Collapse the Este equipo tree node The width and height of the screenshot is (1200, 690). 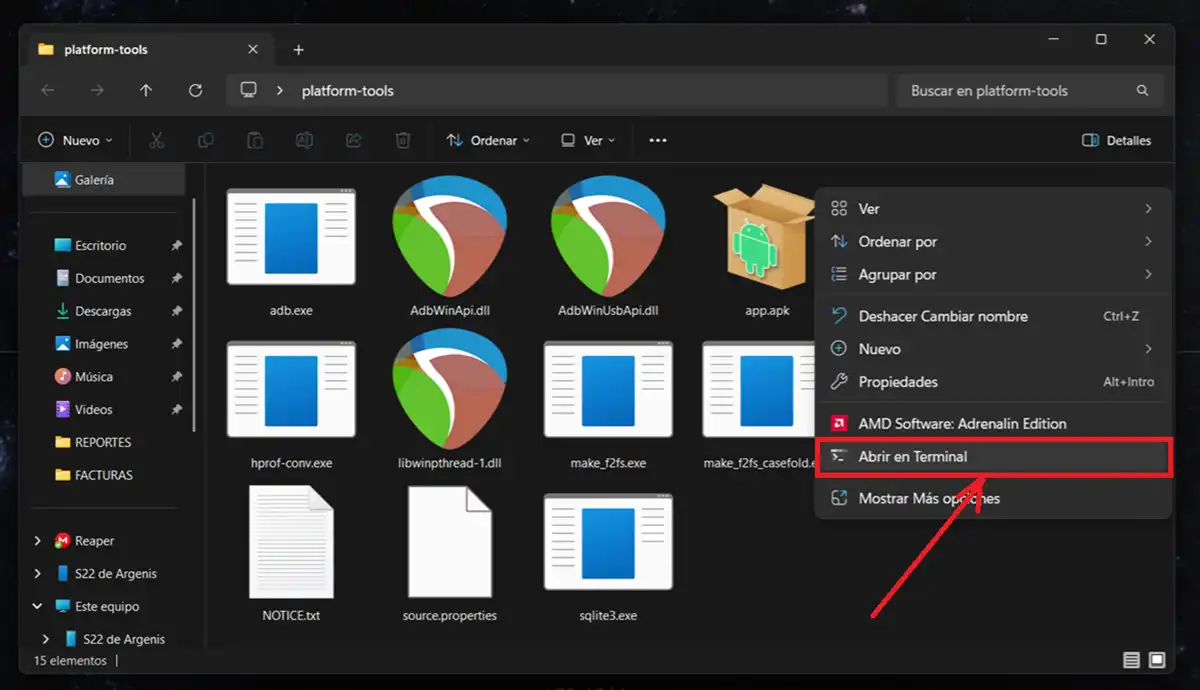38,606
